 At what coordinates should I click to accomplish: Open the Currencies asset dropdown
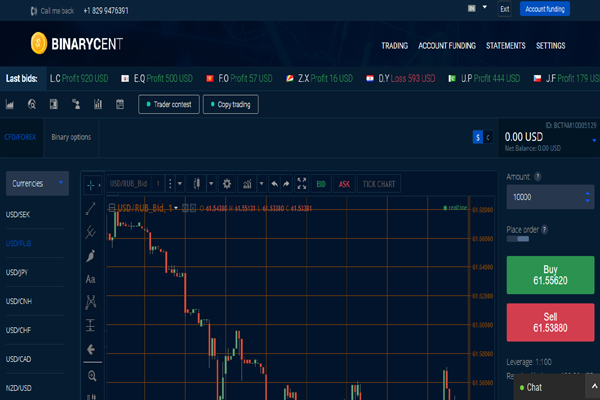point(38,183)
